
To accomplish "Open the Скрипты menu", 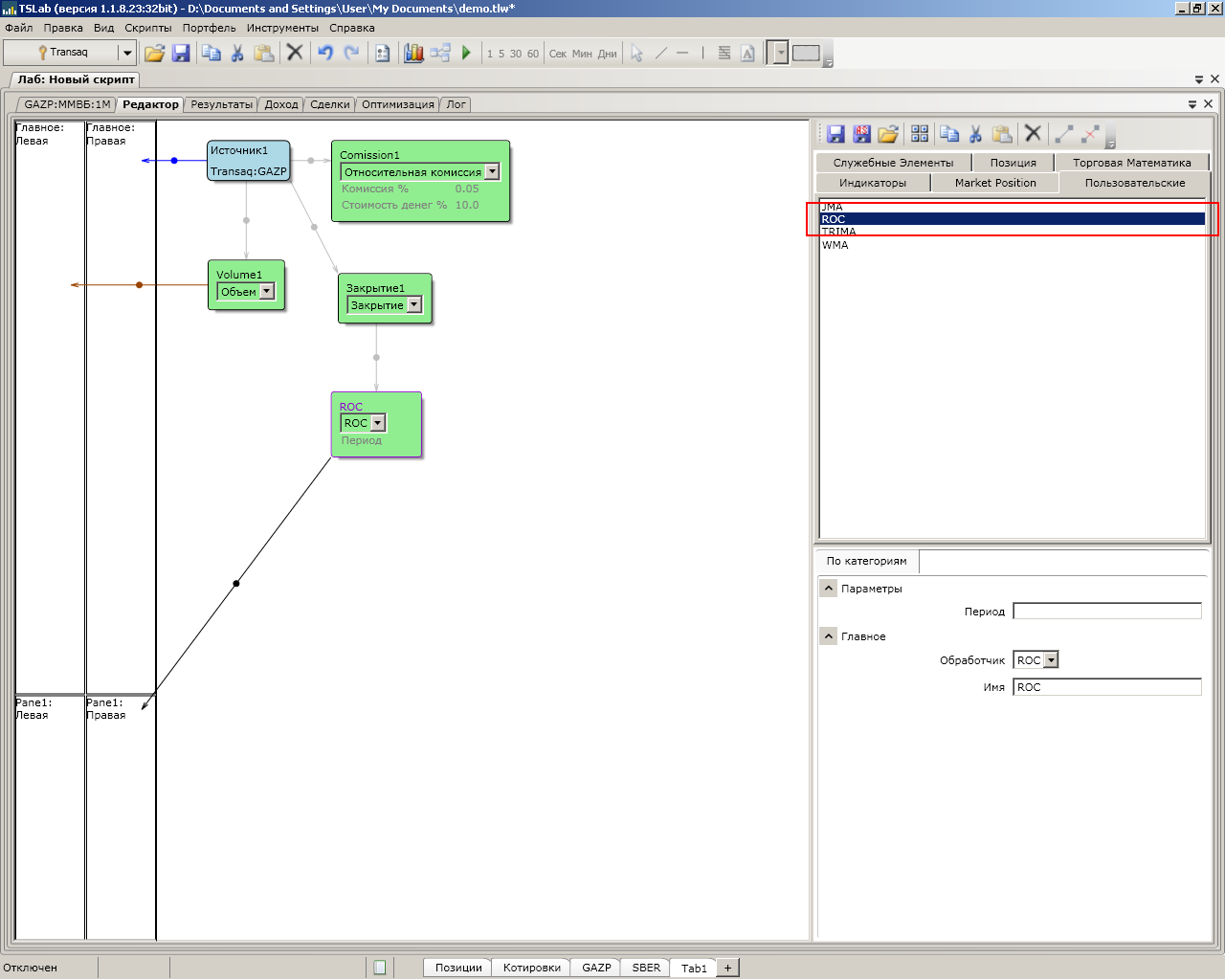I will click(x=147, y=28).
